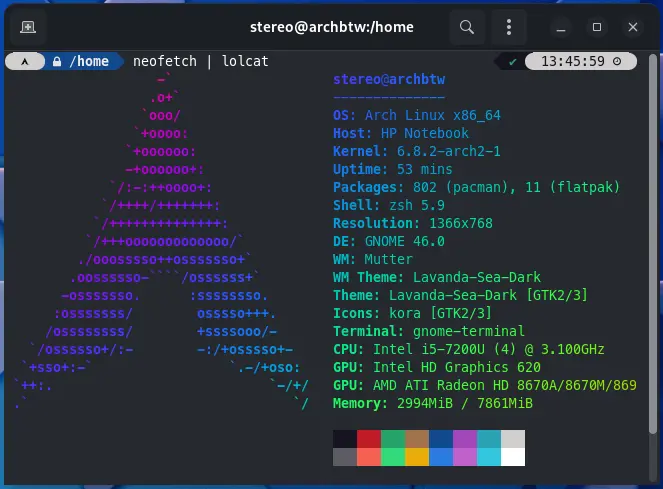Viewport: 663px width, 489px height.
Task: Click the purple color block, top row
Action: pyautogui.click(x=465, y=439)
